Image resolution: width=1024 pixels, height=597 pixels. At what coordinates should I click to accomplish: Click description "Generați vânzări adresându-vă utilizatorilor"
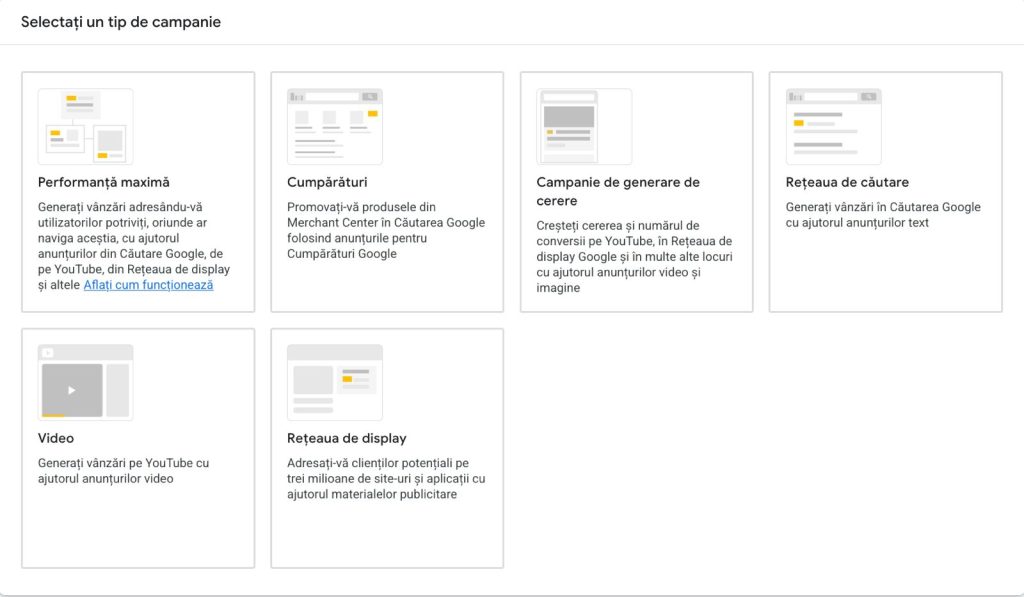pyautogui.click(x=134, y=246)
